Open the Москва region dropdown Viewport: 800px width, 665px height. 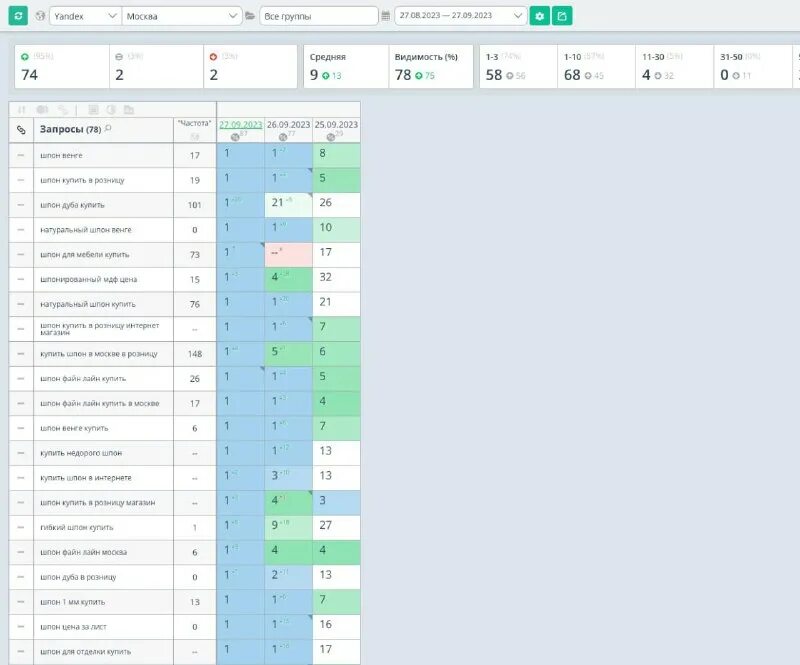pos(182,16)
